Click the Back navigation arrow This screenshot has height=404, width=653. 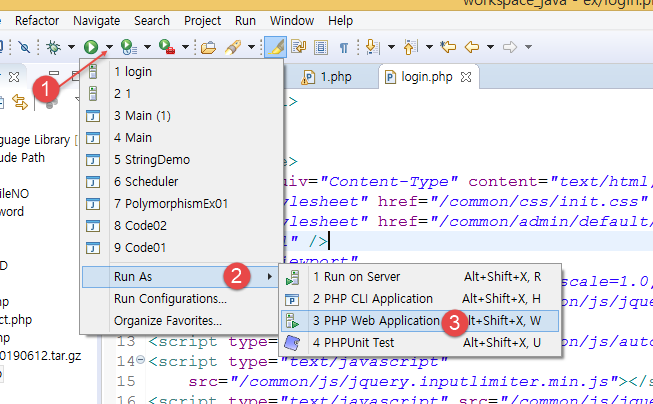click(x=472, y=47)
